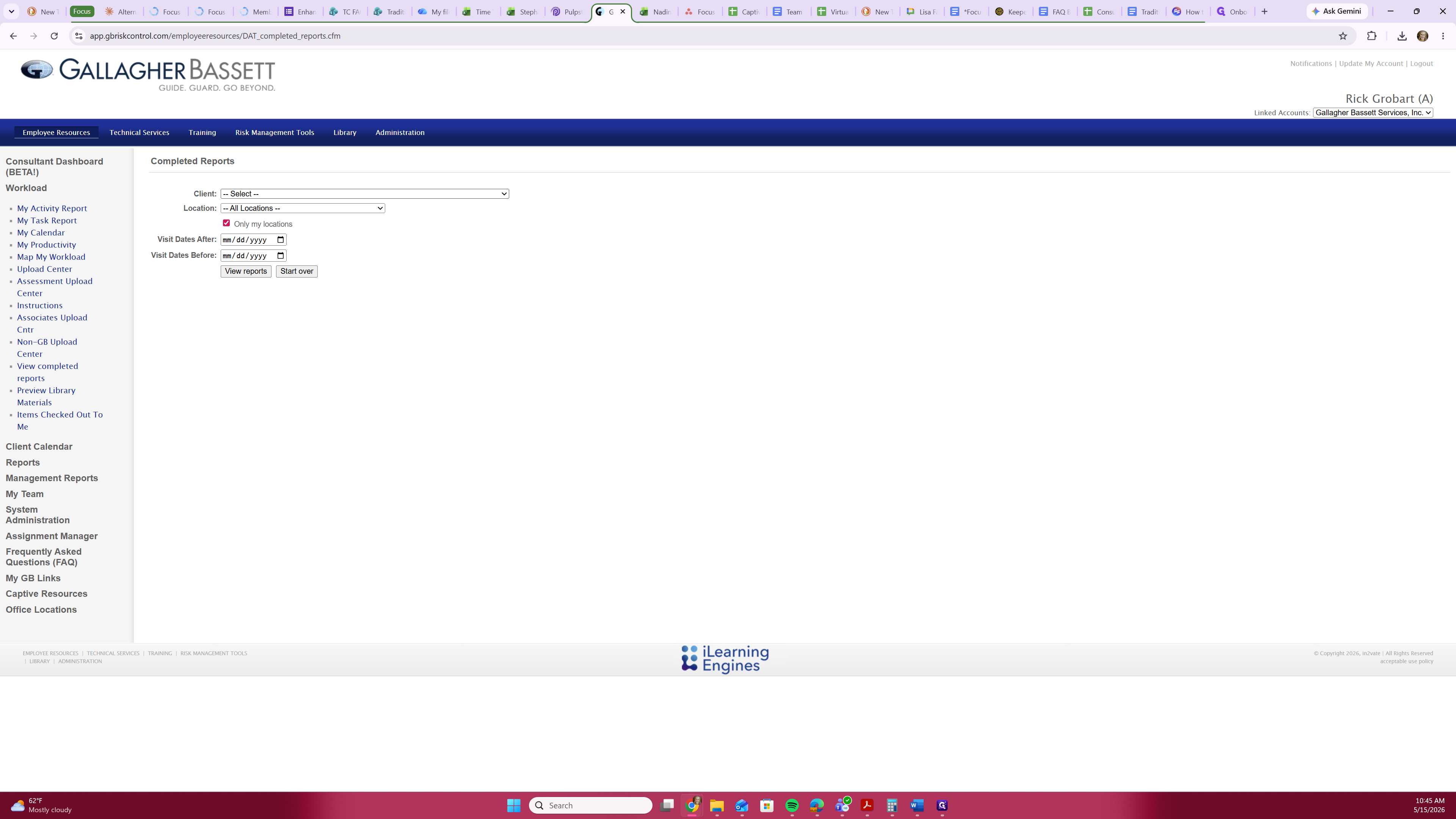Open the All Locations dropdown

303,208
